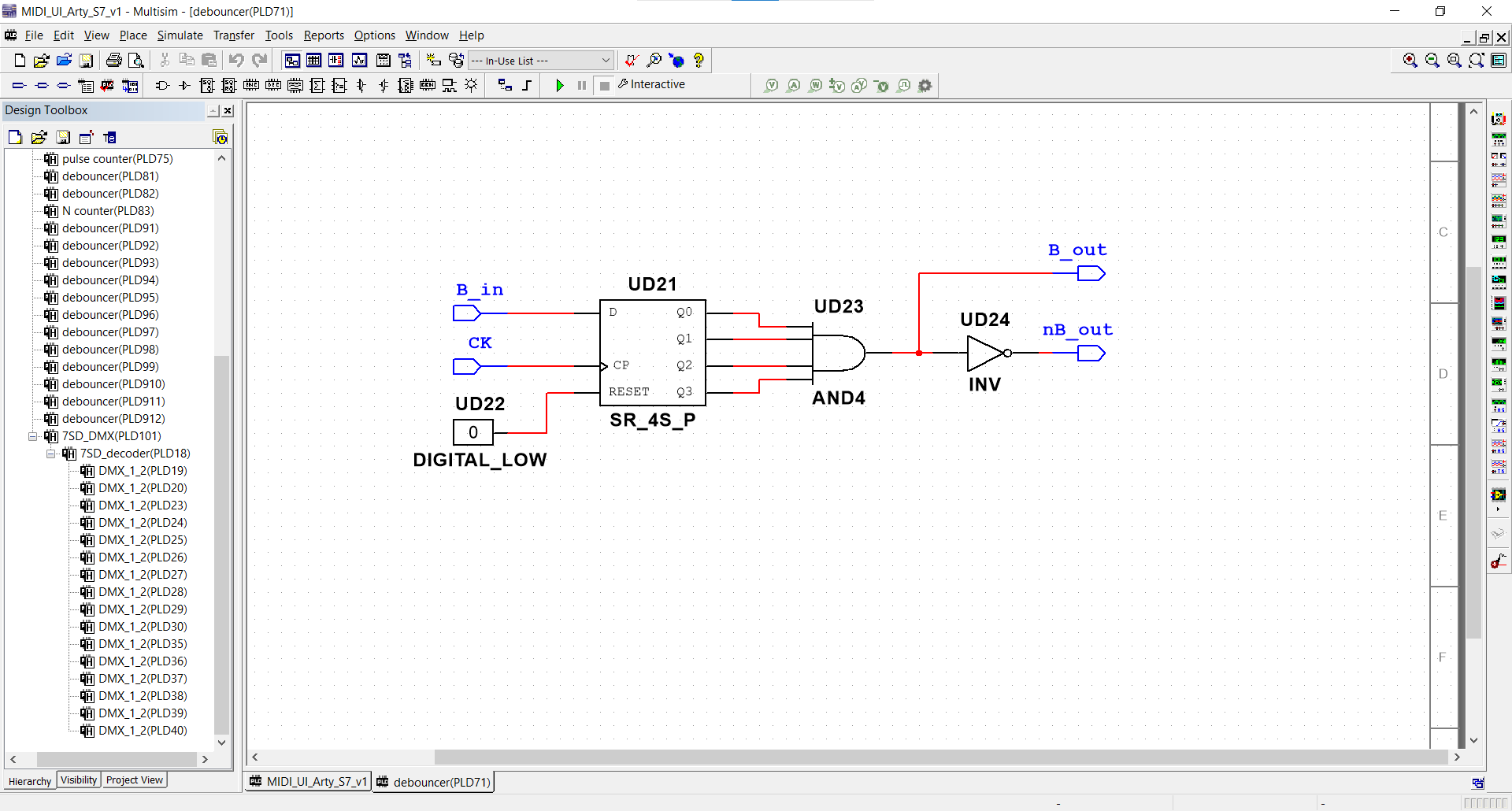Open the Simulate menu

click(180, 35)
